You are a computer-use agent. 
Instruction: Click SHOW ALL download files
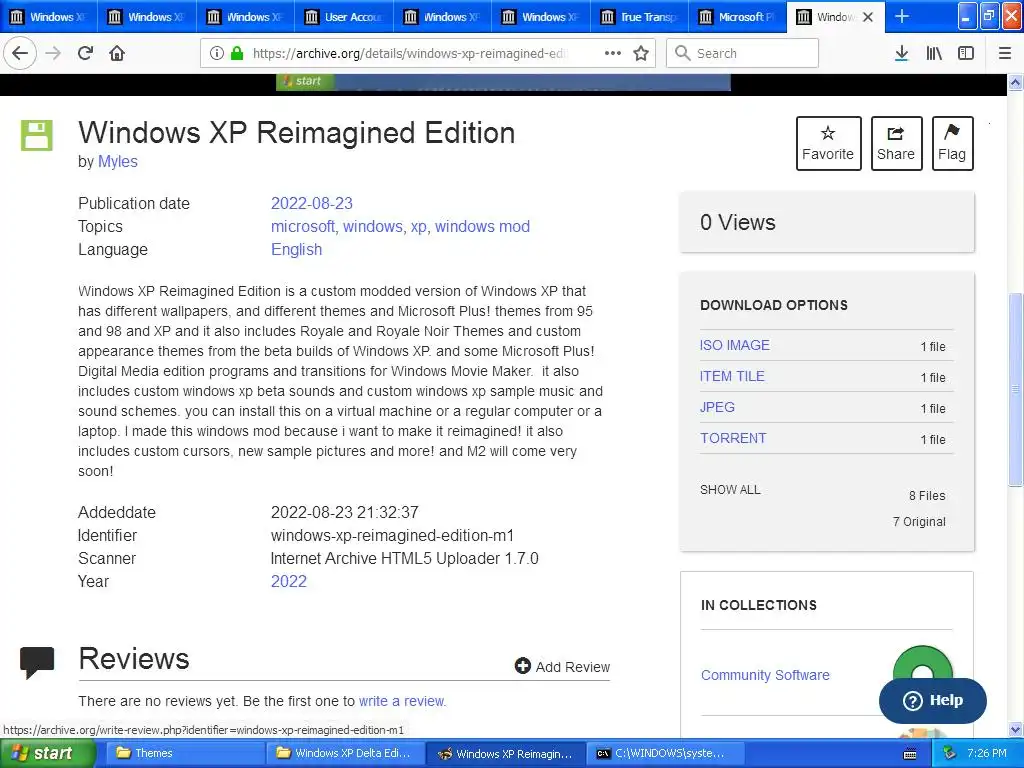point(730,490)
